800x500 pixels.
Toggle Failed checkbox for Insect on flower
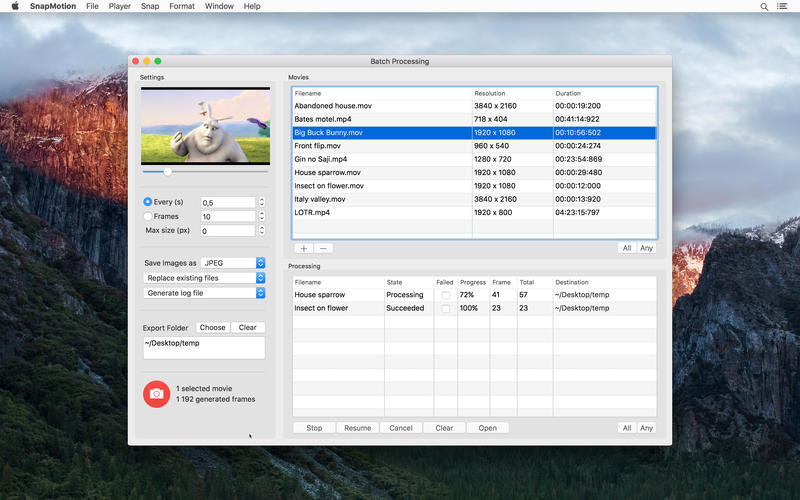446,309
